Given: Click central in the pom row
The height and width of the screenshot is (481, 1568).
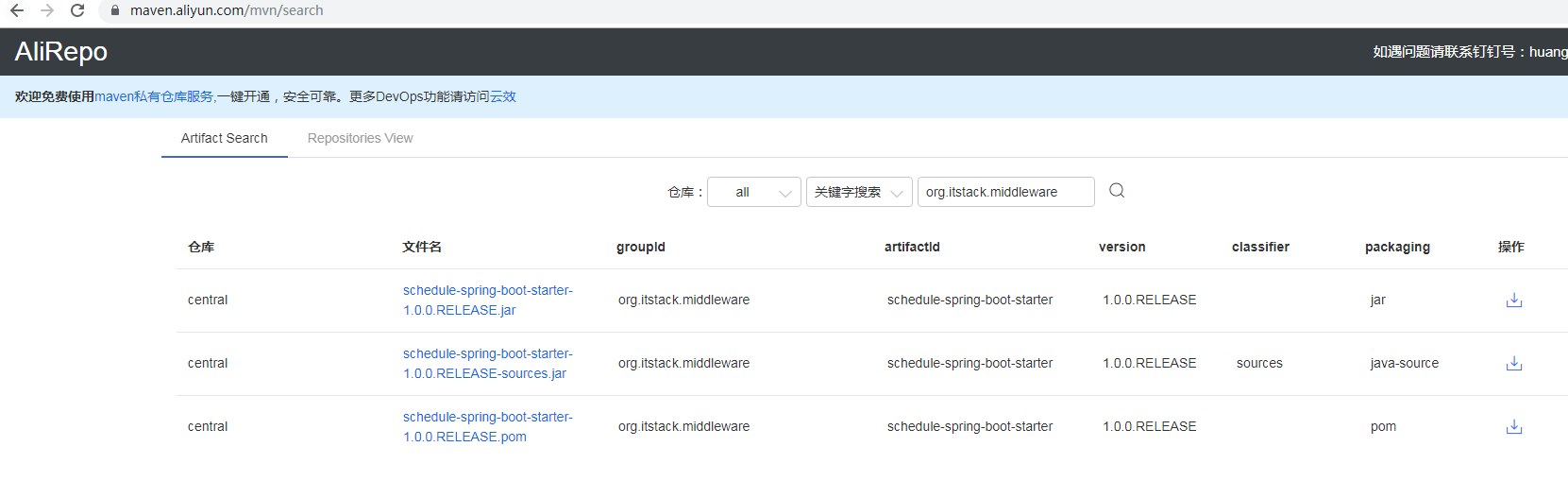Looking at the screenshot, I should [208, 426].
